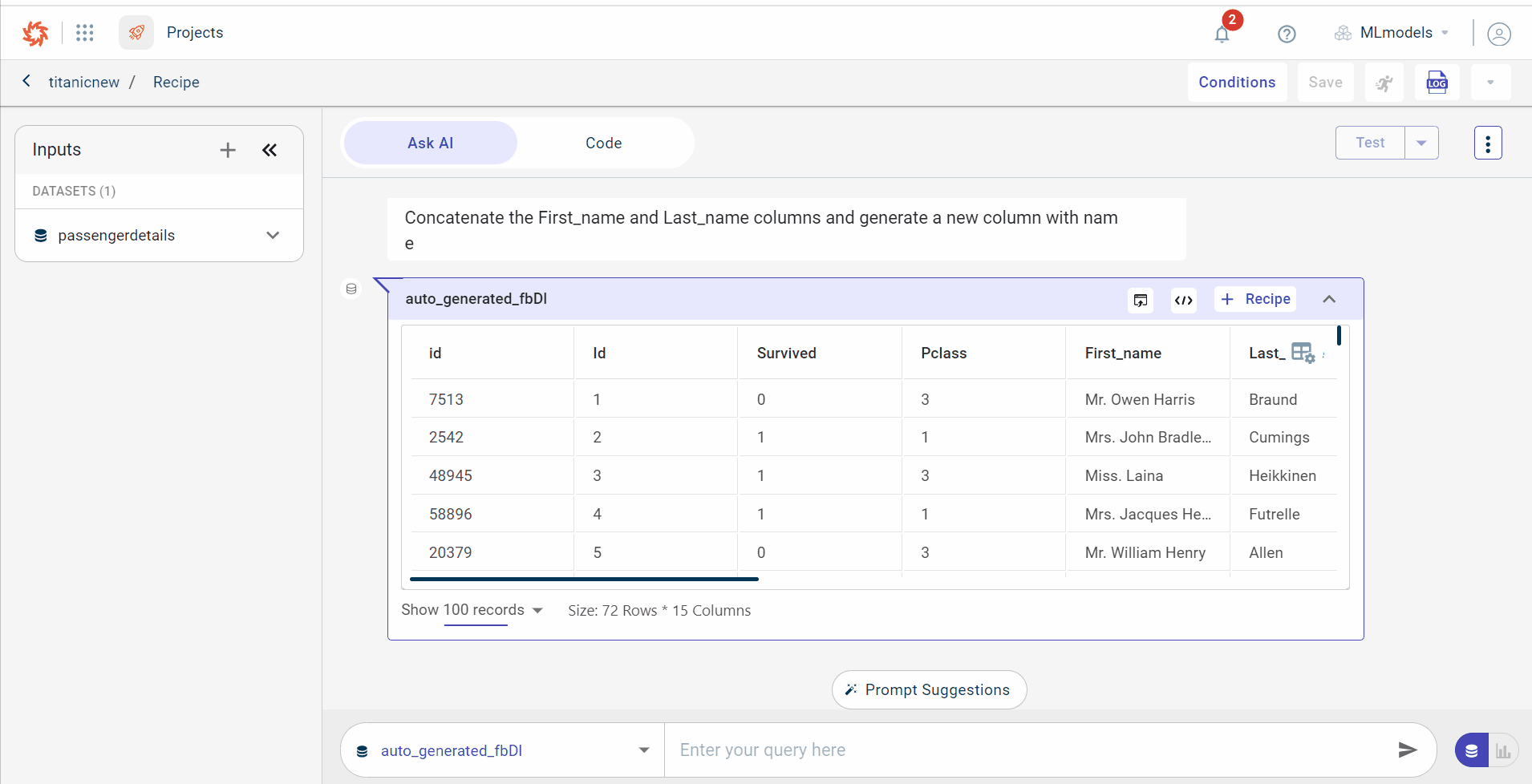Viewport: 1532px width, 784px height.
Task: Open auto_generated_fbDI dataset selector
Action: click(502, 751)
